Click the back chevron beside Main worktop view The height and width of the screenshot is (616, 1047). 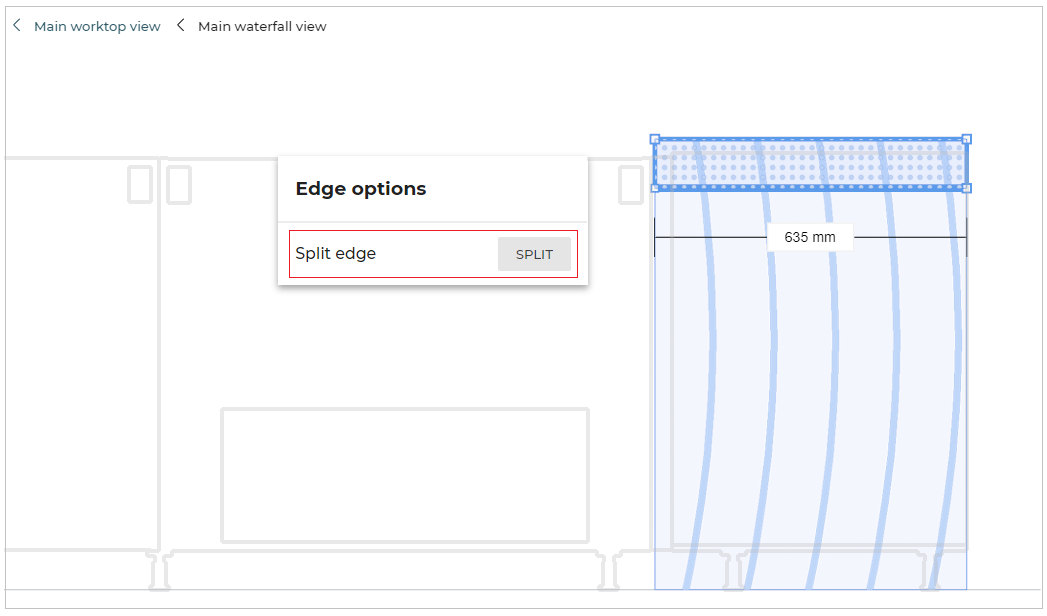[x=16, y=26]
